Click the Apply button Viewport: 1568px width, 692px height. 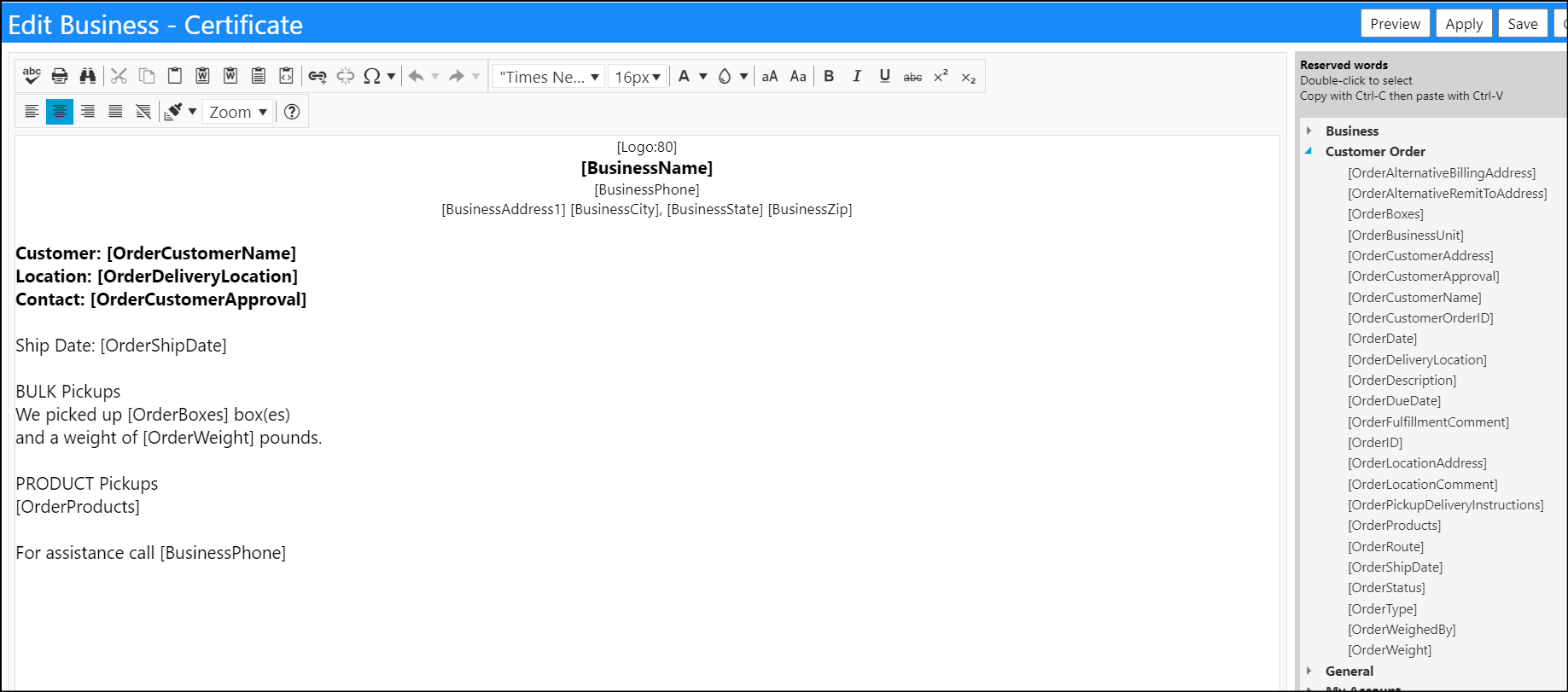[1464, 24]
